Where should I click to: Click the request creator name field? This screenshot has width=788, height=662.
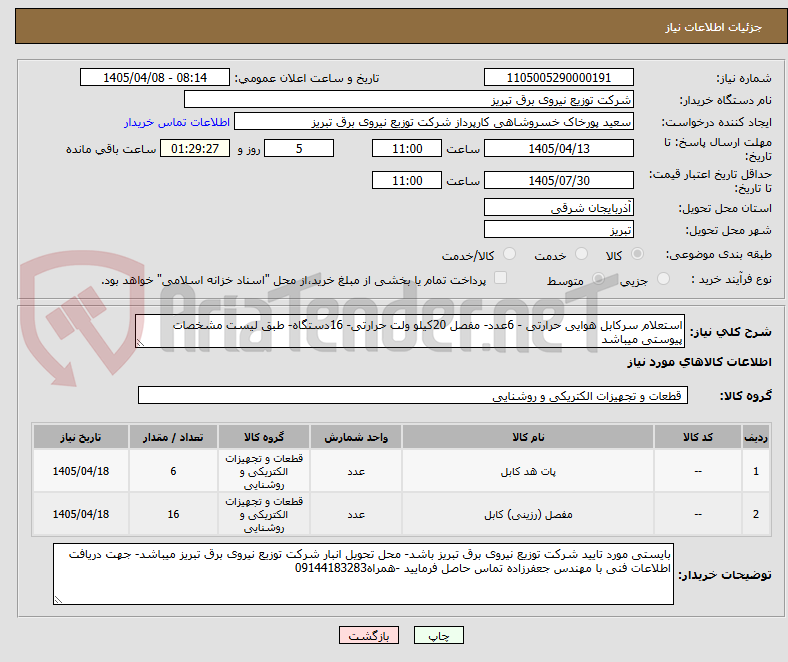tap(434, 122)
